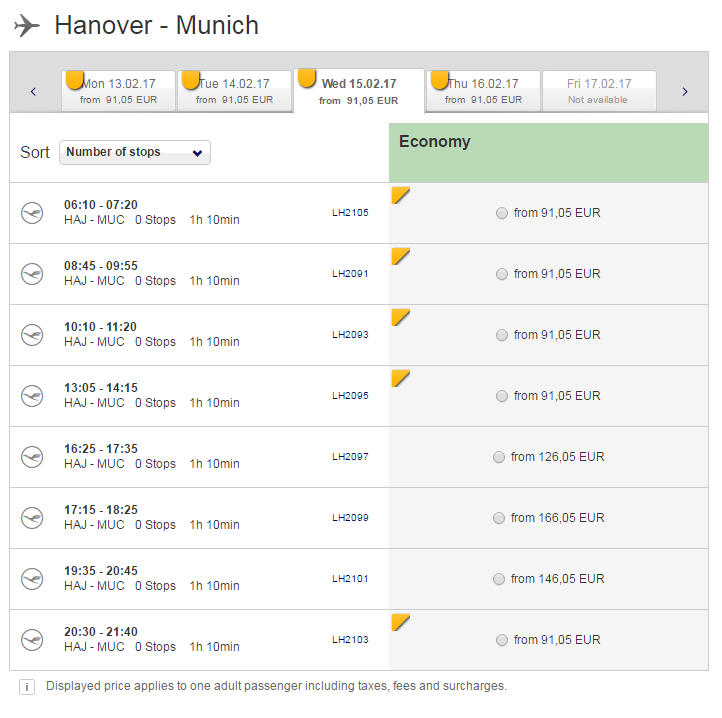Click the airplane icon beside Hanover - Munich
This screenshot has height=718, width=722.
pos(27,26)
